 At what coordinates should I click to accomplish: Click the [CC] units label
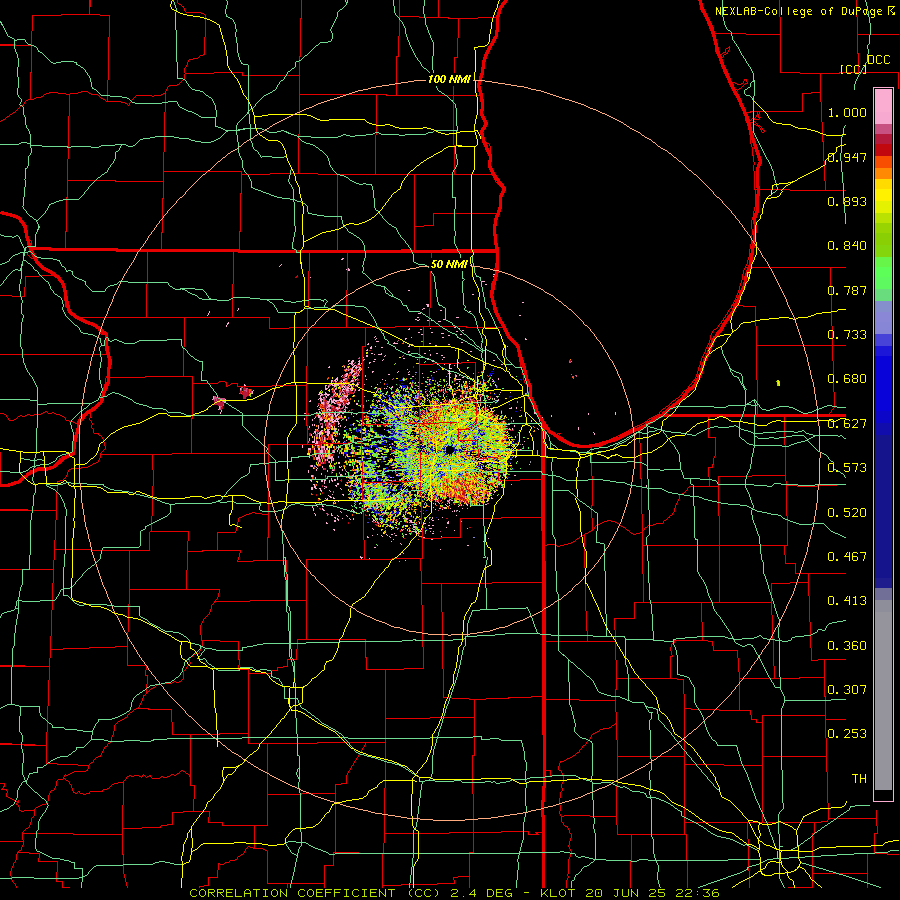[x=852, y=69]
